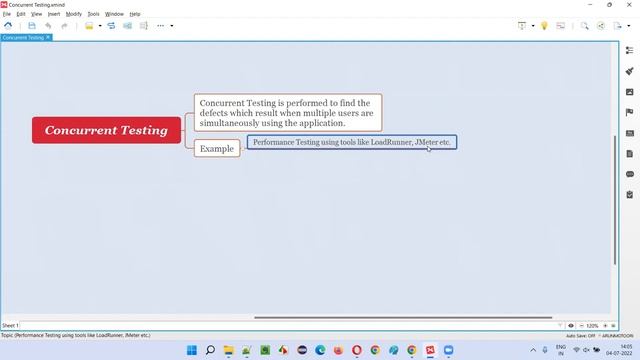The image size is (640, 360).
Task: Click the Export file icon
Action: (618, 26)
